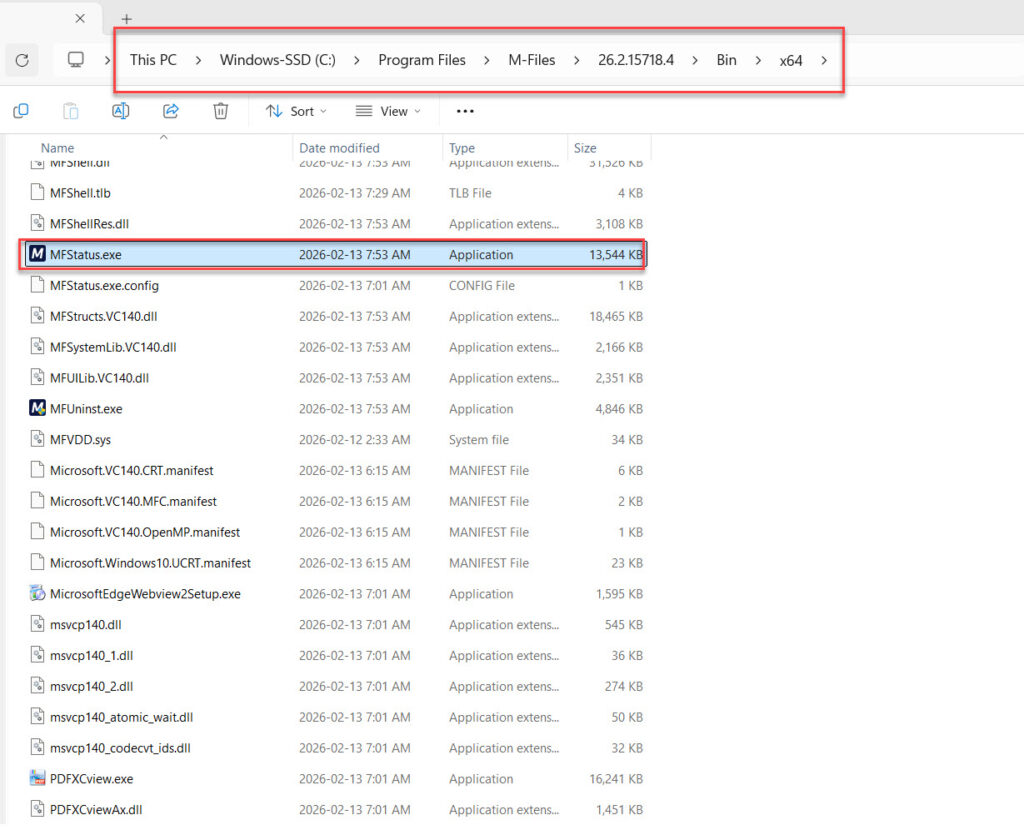Navigate to M-Files in the breadcrumb
1024x830 pixels.
[x=531, y=60]
